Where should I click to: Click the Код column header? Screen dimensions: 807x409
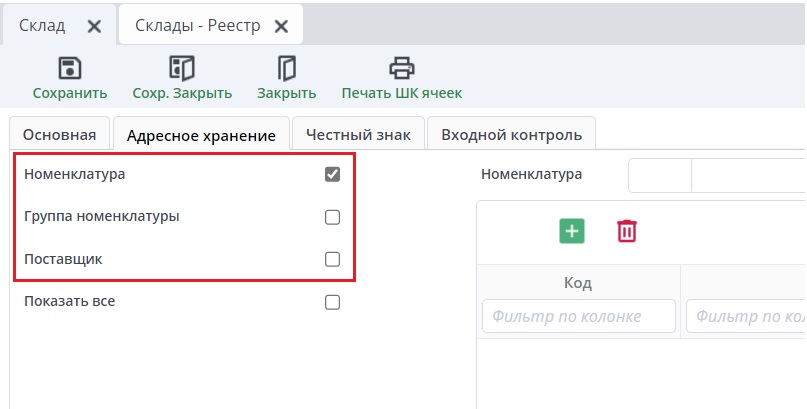click(578, 283)
